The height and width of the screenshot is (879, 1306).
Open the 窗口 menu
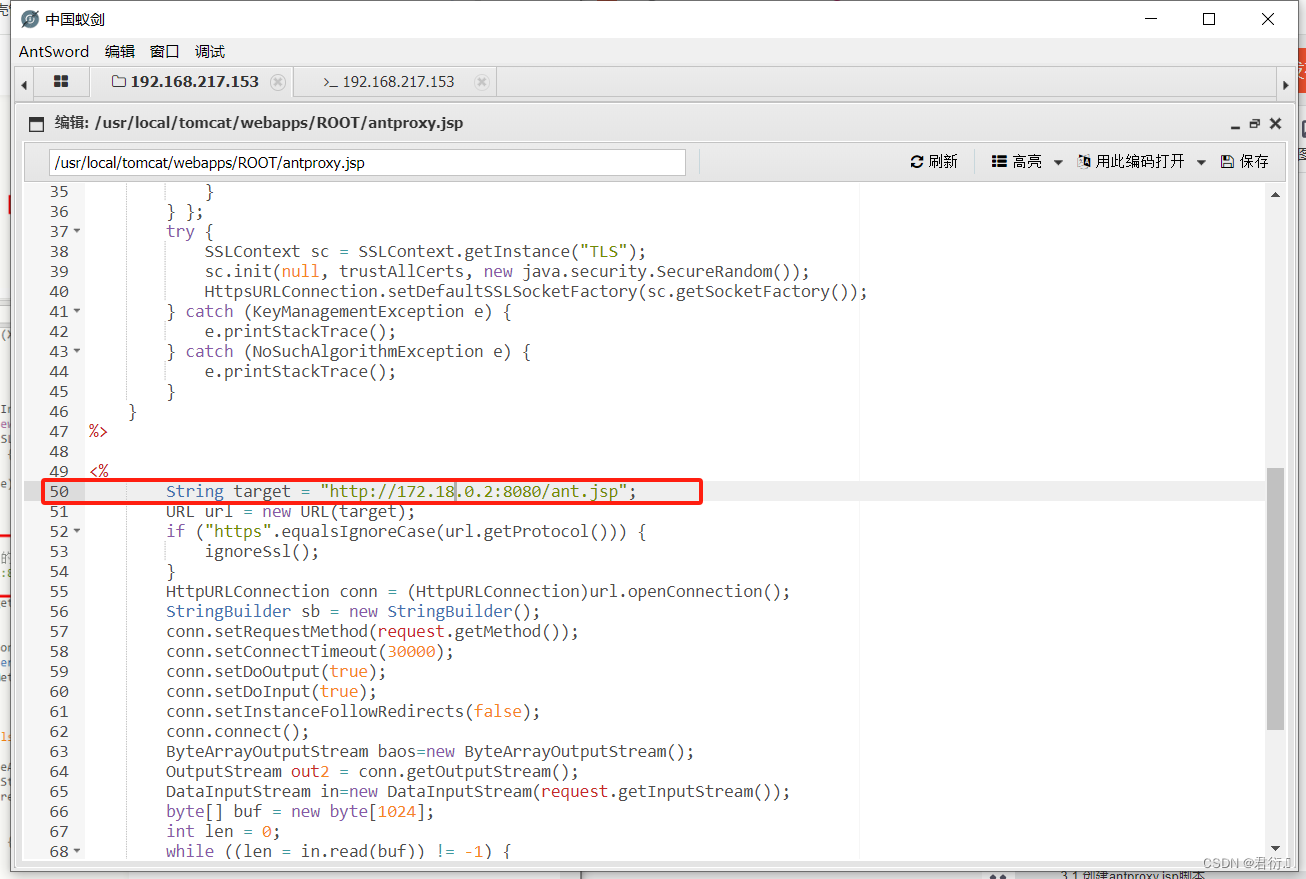click(x=165, y=52)
